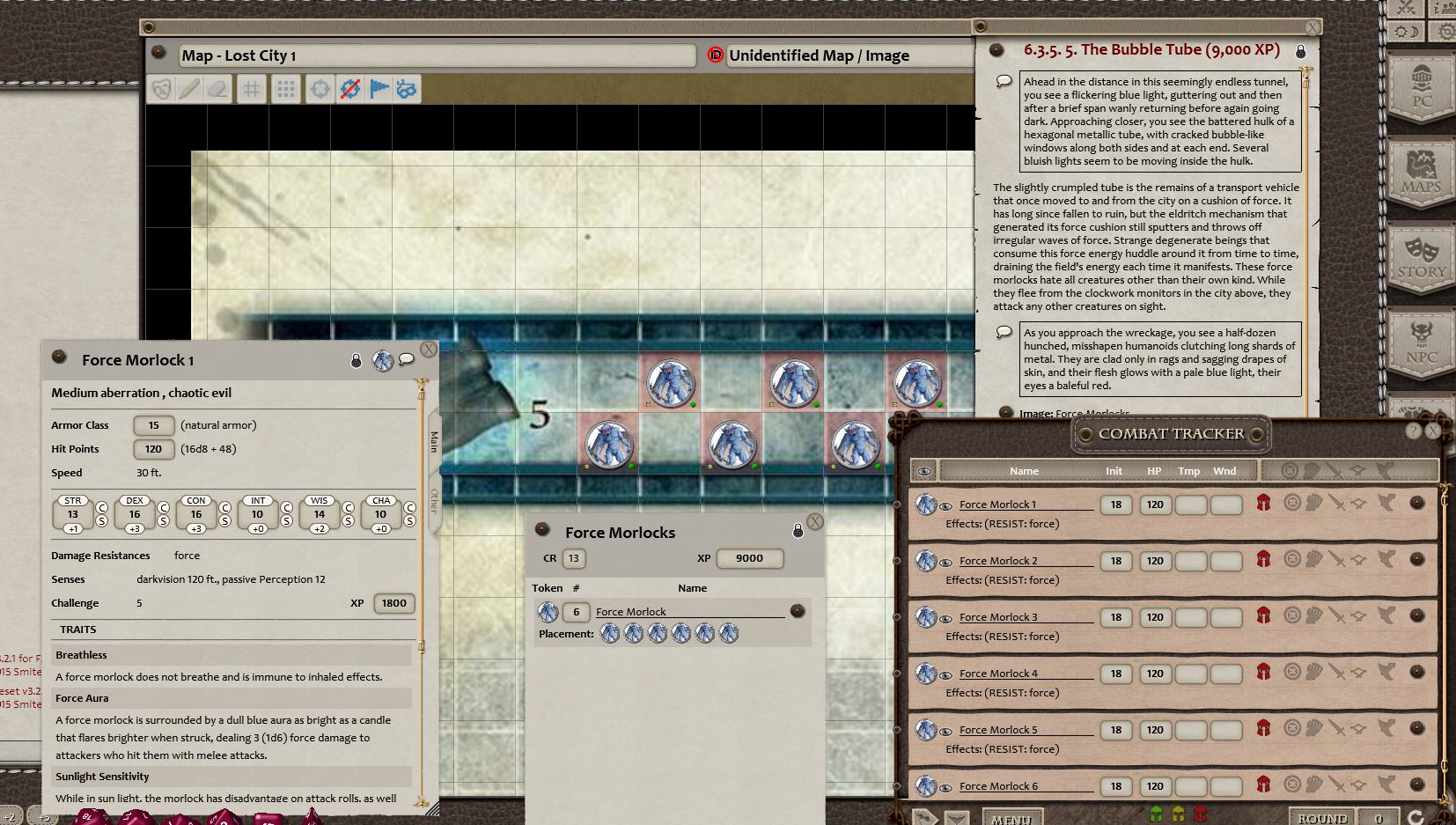
Task: Select the Eraser tool on the map toolbar
Action: [x=218, y=88]
